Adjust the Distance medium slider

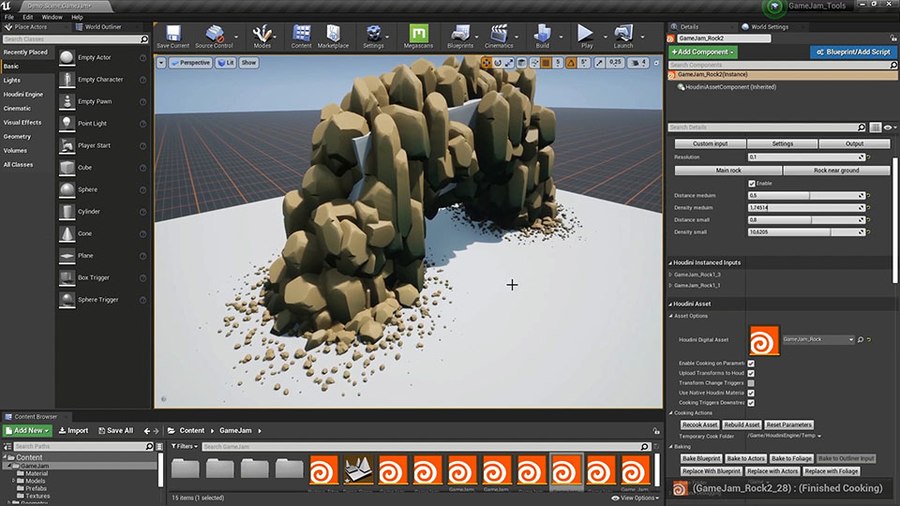[806, 196]
